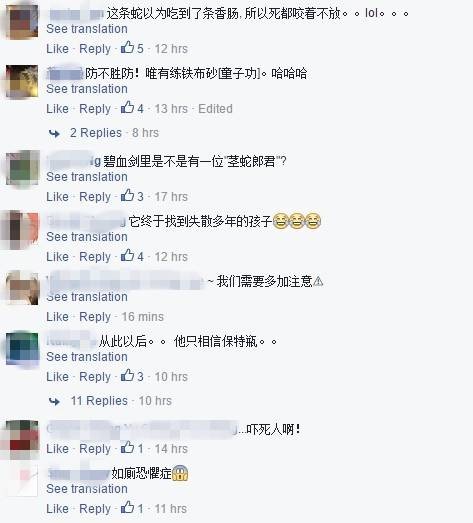
Task: Click thumbs-up icon on the 失散多年的孩子 comment
Action: 127,256
